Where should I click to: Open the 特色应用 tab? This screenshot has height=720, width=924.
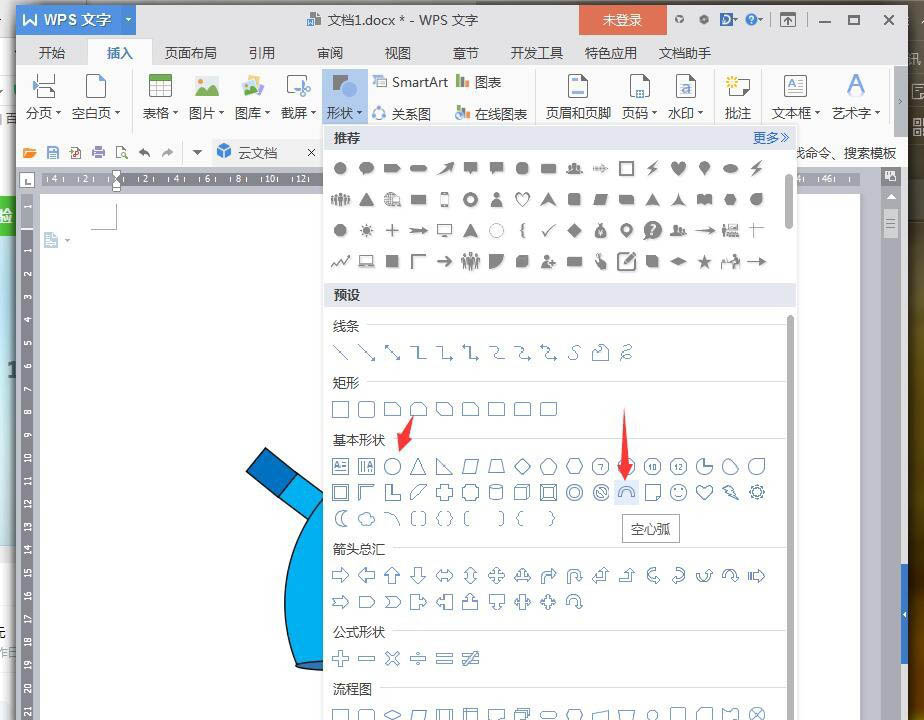[610, 53]
